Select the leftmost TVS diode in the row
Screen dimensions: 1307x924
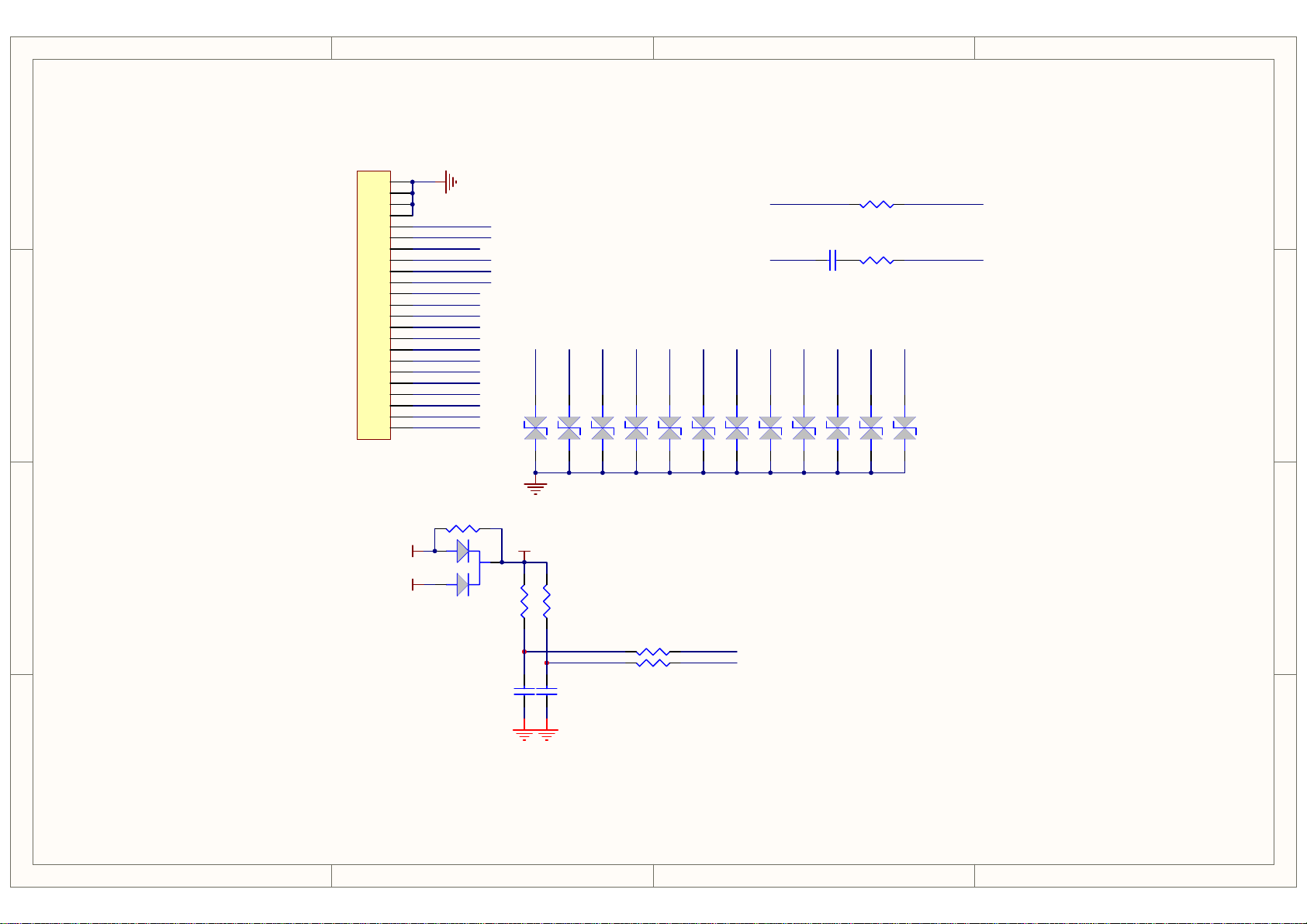click(x=535, y=428)
